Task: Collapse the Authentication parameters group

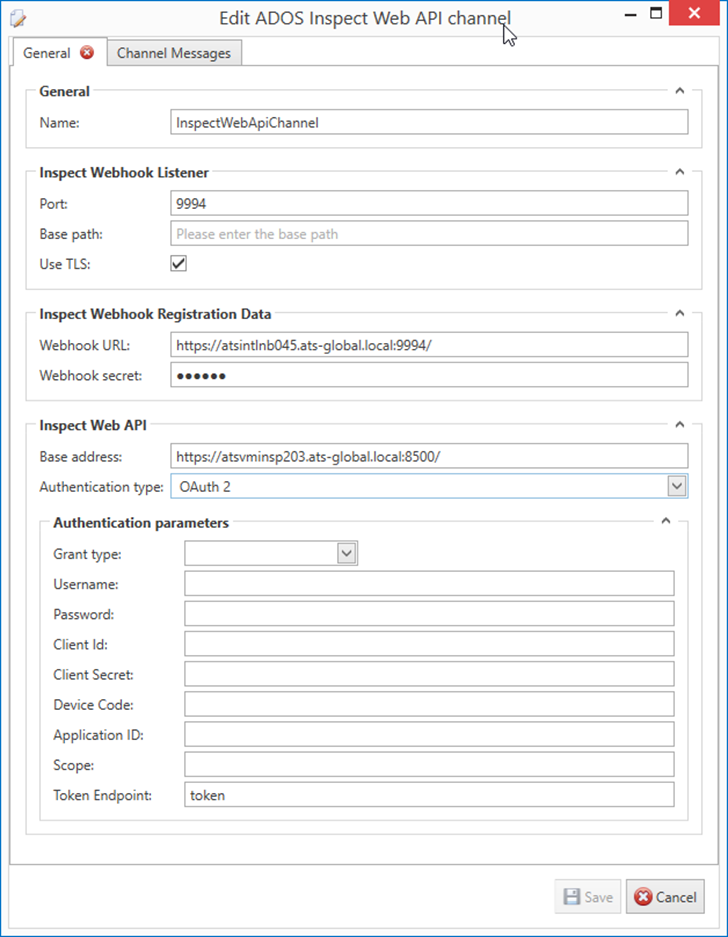Action: pyautogui.click(x=666, y=521)
